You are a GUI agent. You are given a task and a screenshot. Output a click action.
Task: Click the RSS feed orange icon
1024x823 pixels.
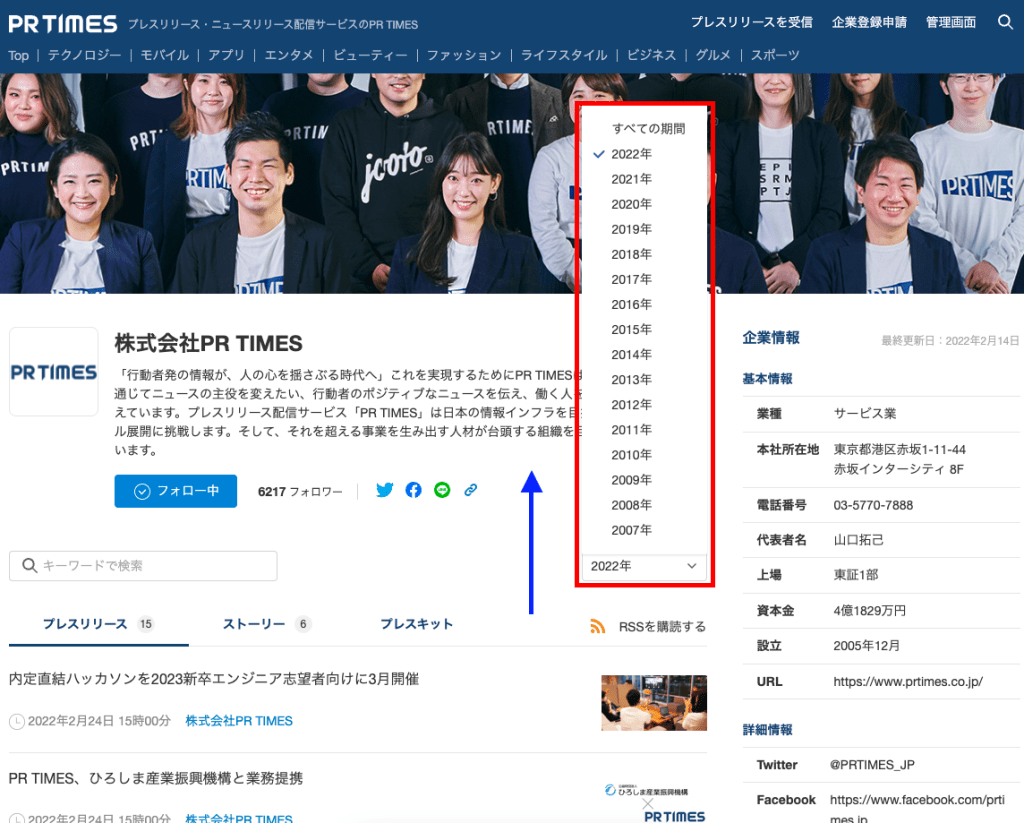598,626
